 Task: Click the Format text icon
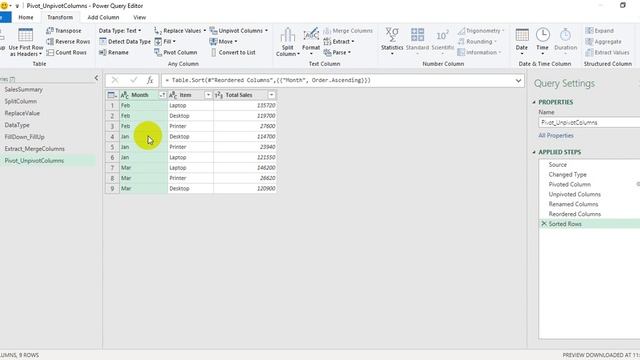coord(311,35)
